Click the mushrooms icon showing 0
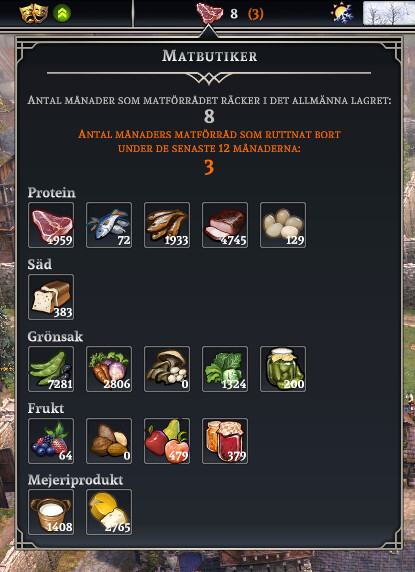Screen dimensions: 415x572 [x=167, y=369]
